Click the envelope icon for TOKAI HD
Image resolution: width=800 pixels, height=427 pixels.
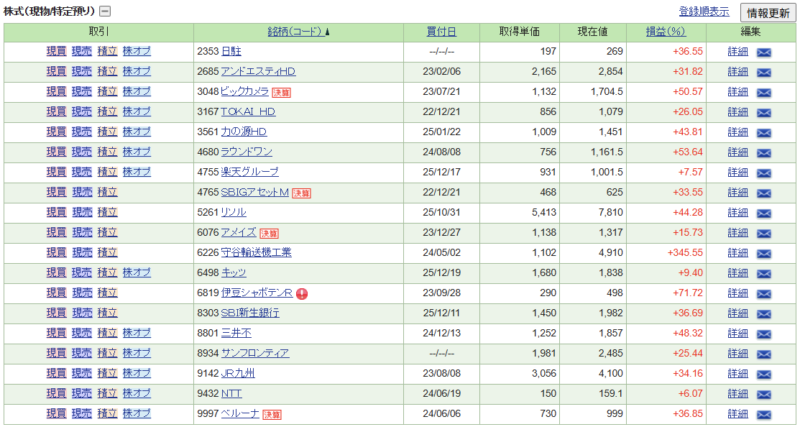point(764,111)
